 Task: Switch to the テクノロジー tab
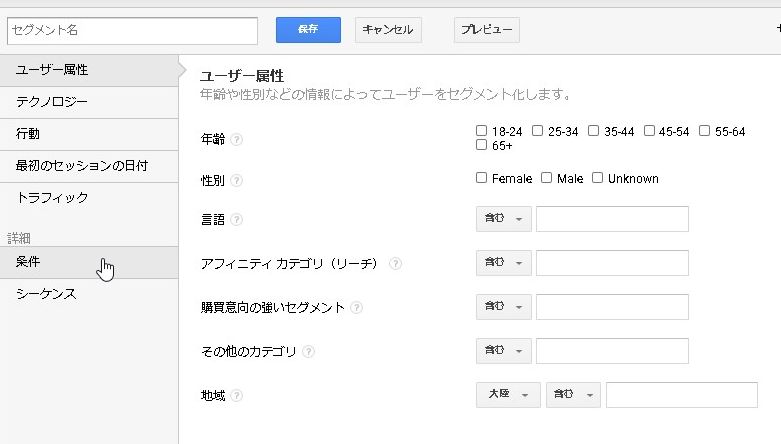(52, 102)
